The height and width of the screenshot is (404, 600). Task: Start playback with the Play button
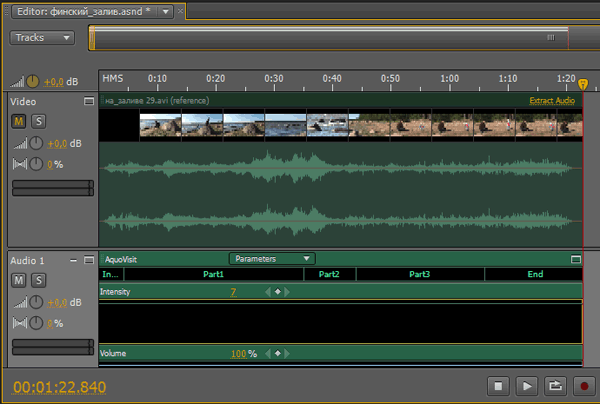pyautogui.click(x=527, y=386)
